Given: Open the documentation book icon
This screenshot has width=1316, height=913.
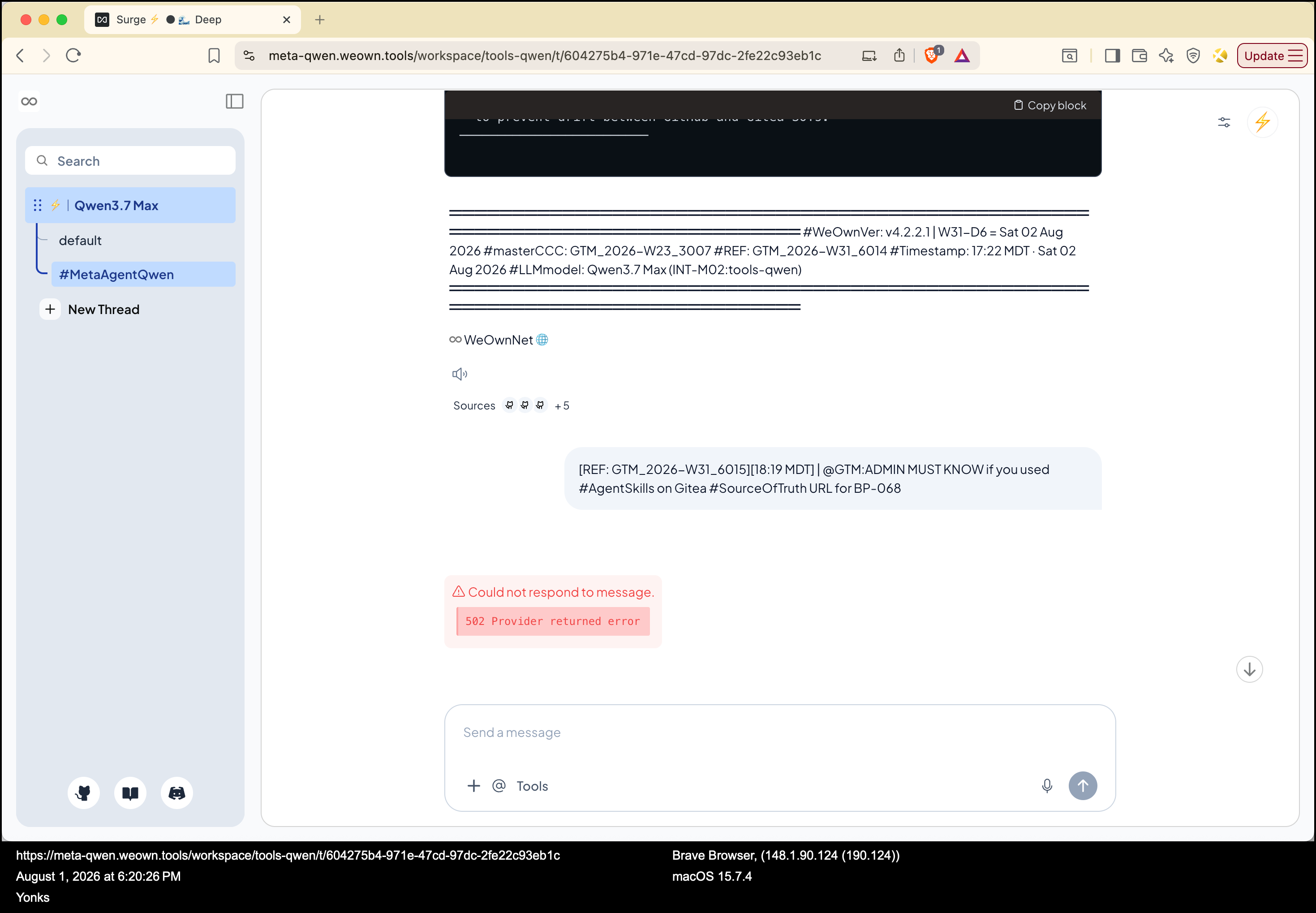Looking at the screenshot, I should pos(130,793).
